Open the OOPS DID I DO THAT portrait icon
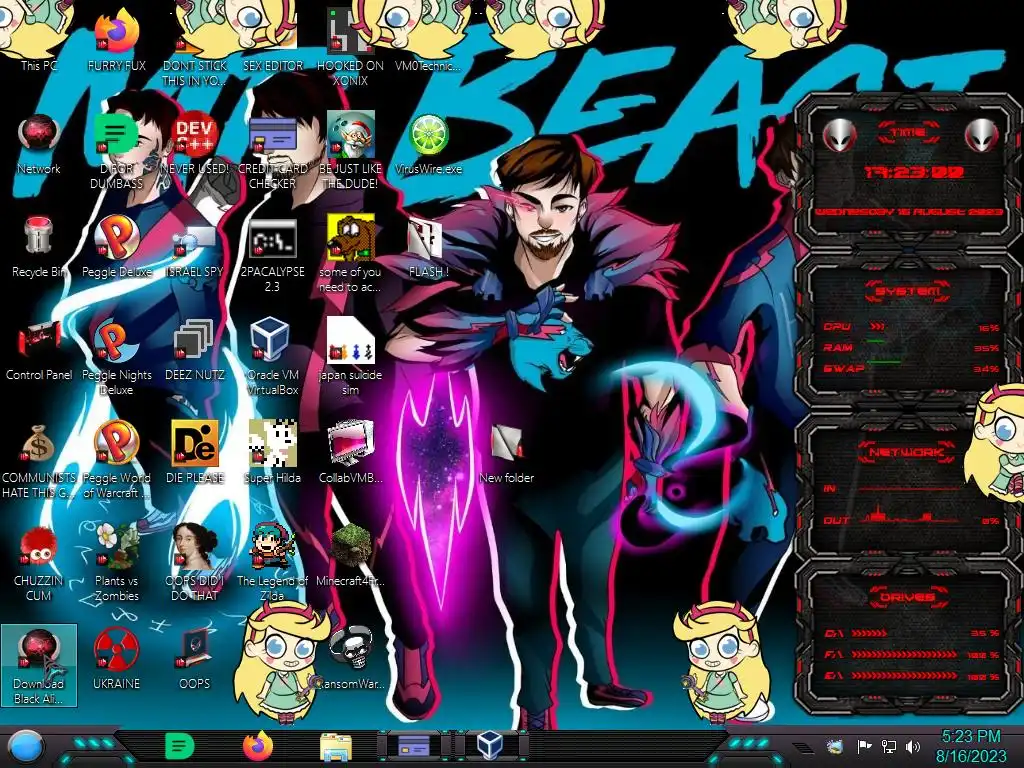Image resolution: width=1024 pixels, height=768 pixels. pos(194,563)
